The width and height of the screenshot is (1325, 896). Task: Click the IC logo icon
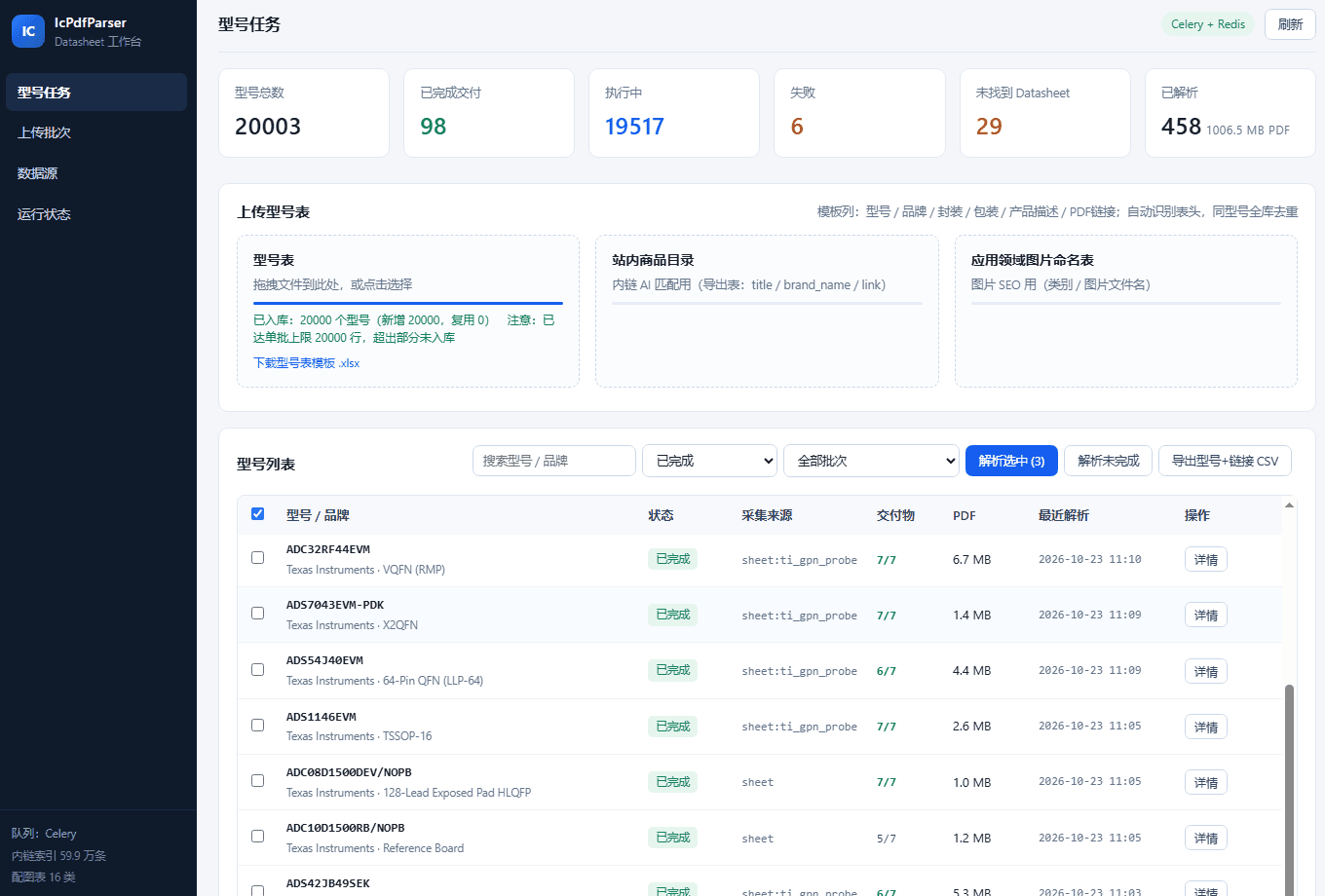28,31
